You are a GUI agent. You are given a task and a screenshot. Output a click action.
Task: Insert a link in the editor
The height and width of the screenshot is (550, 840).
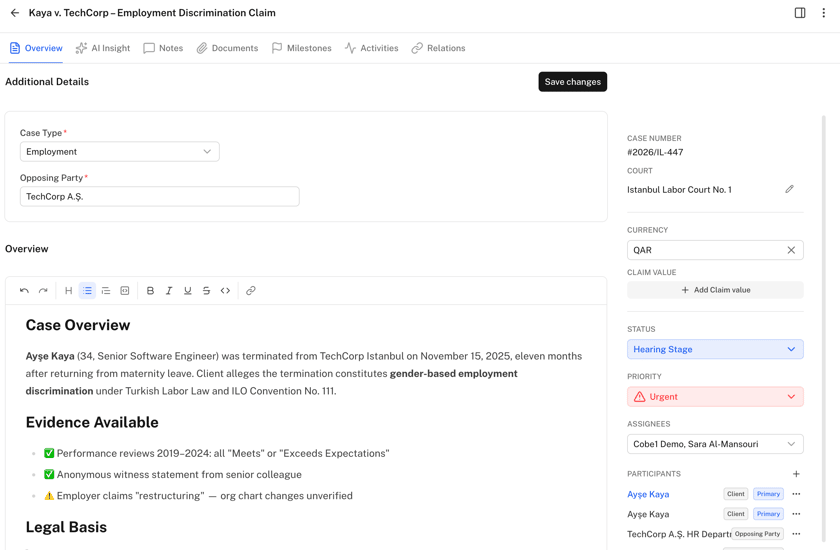coord(251,291)
